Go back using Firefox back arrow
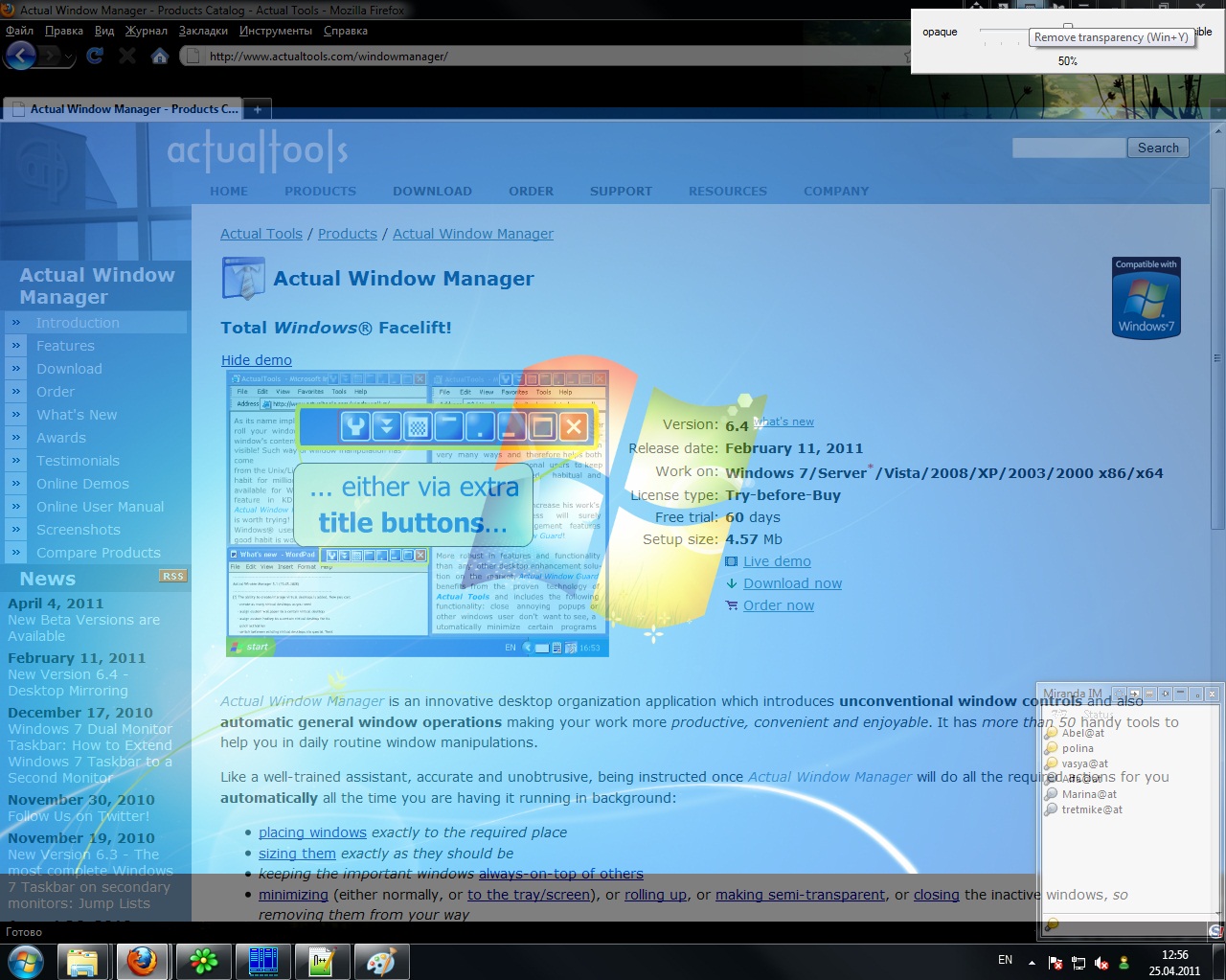The image size is (1226, 980). tap(21, 56)
